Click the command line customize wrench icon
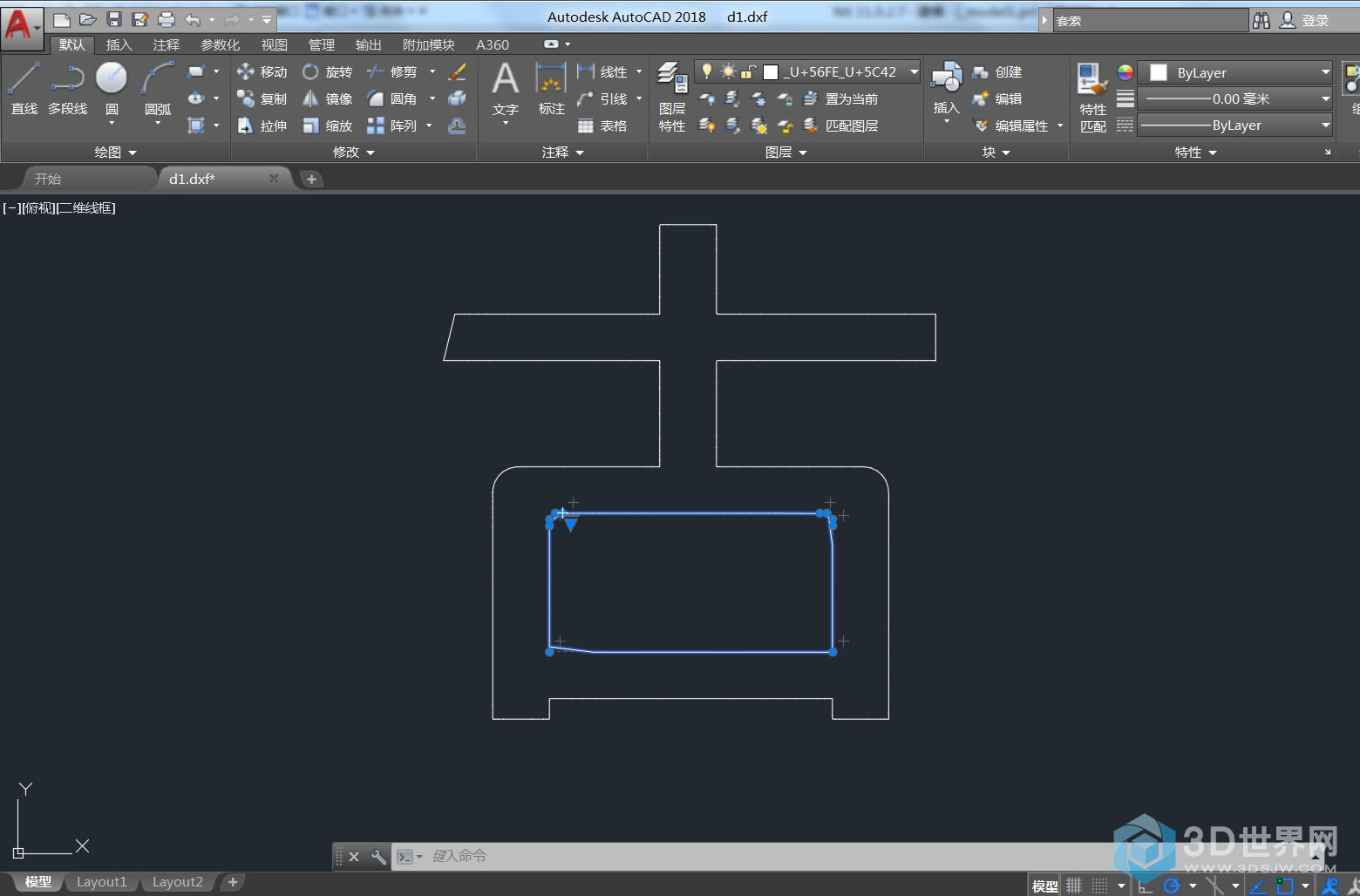The width and height of the screenshot is (1360, 896). point(378,857)
